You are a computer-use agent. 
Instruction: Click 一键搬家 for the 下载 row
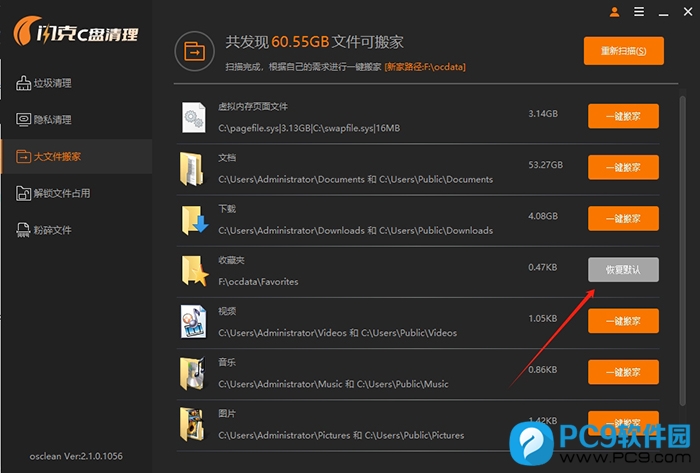[623, 219]
